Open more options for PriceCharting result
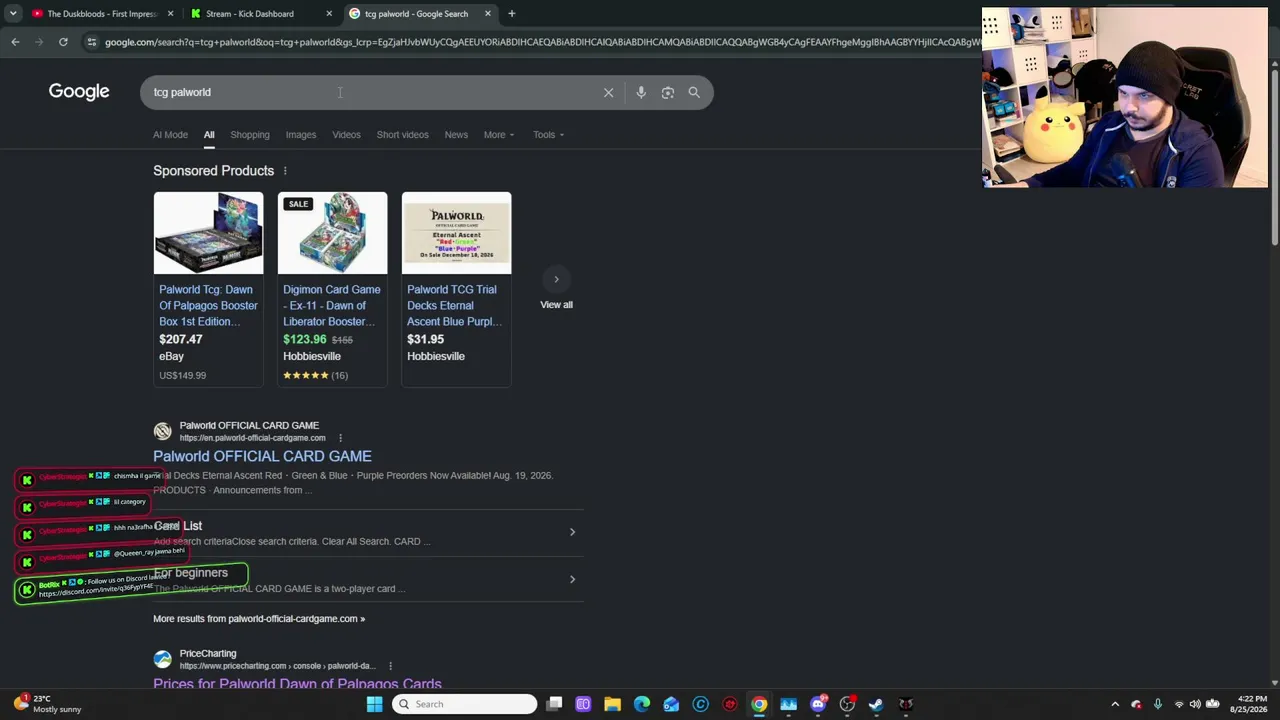The width and height of the screenshot is (1280, 720). tap(390, 666)
